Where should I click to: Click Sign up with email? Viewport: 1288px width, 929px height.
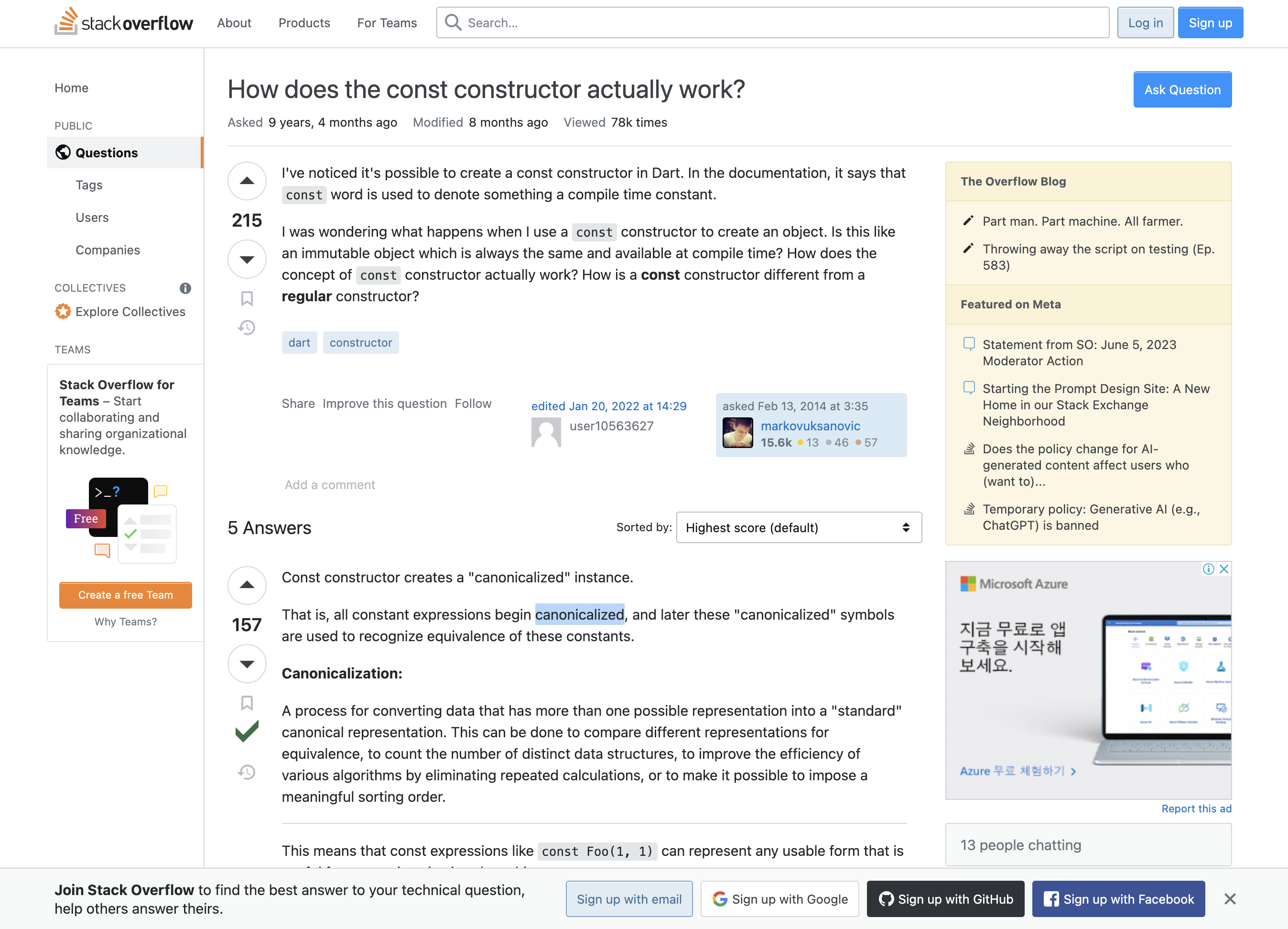pyautogui.click(x=629, y=899)
